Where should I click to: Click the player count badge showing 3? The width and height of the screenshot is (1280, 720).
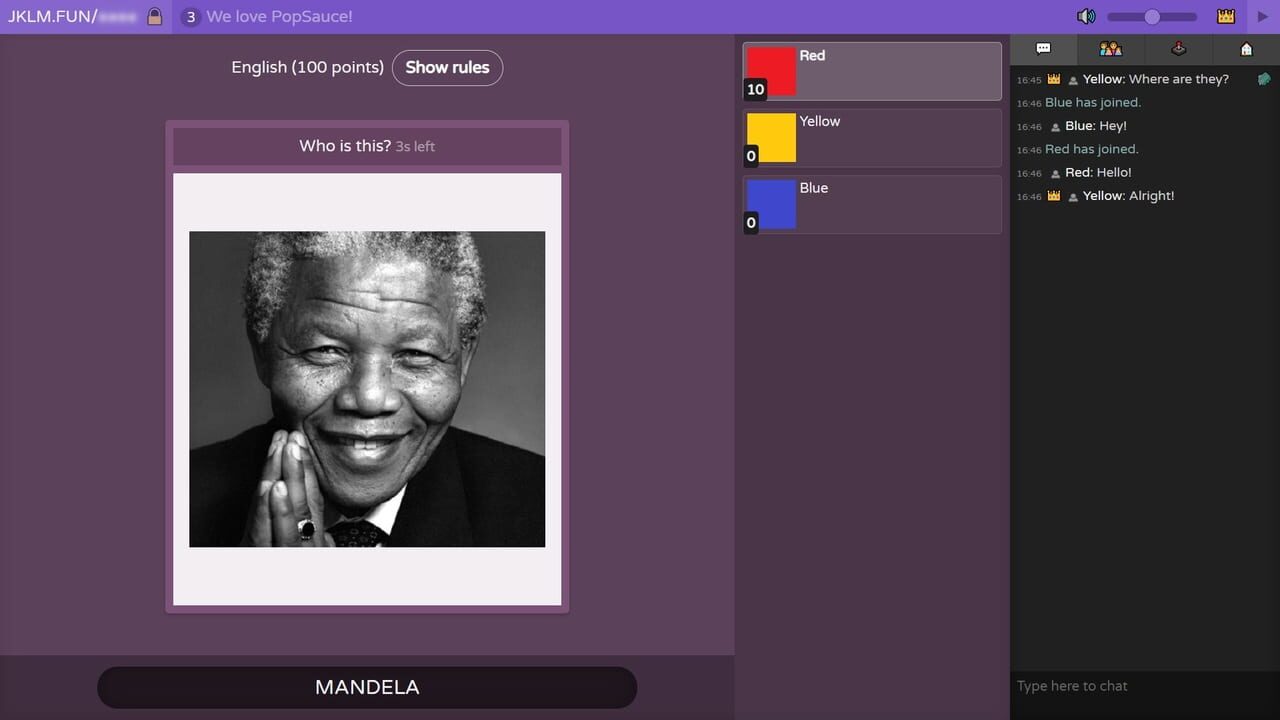coord(190,16)
